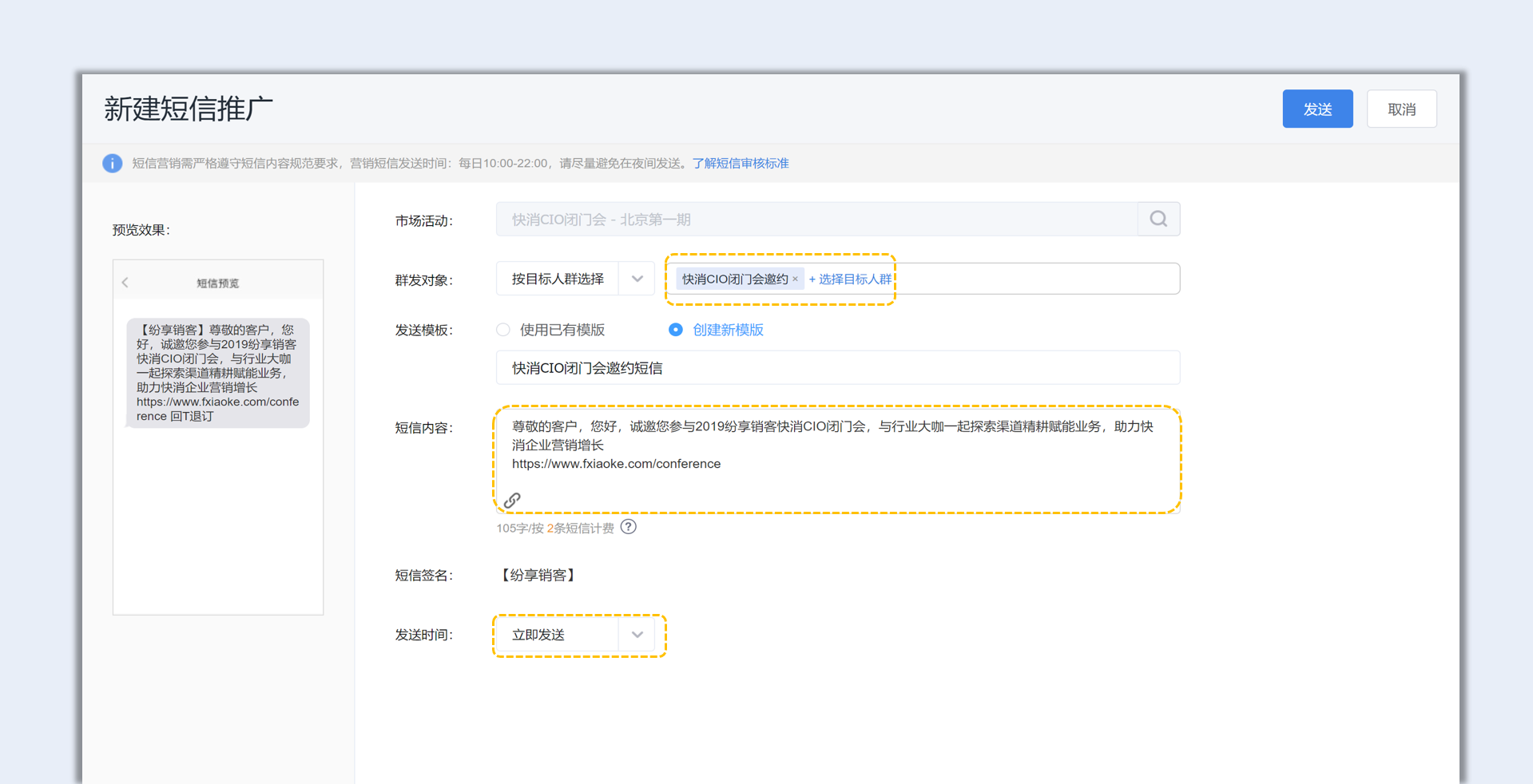The height and width of the screenshot is (784, 1533).
Task: Click the back arrow in 短信预览
Action: point(125,283)
